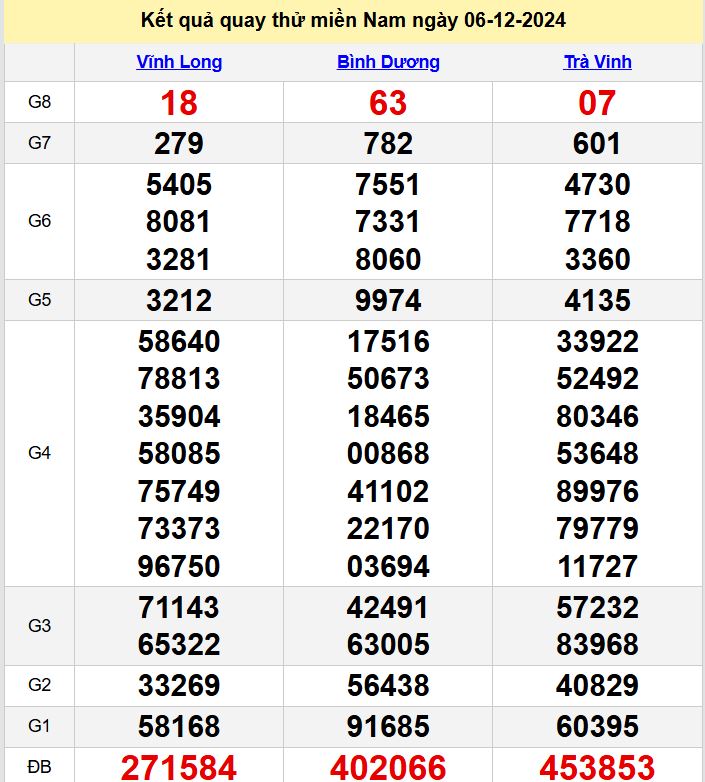Click Trà Vinh G8 number 07
Screen dimensions: 705x782
[597, 103]
